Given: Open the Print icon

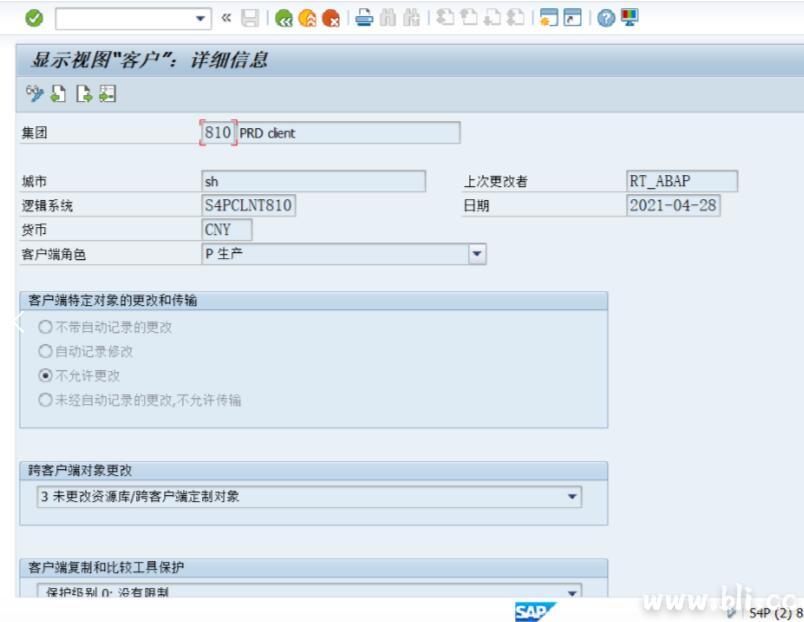Looking at the screenshot, I should pos(365,16).
